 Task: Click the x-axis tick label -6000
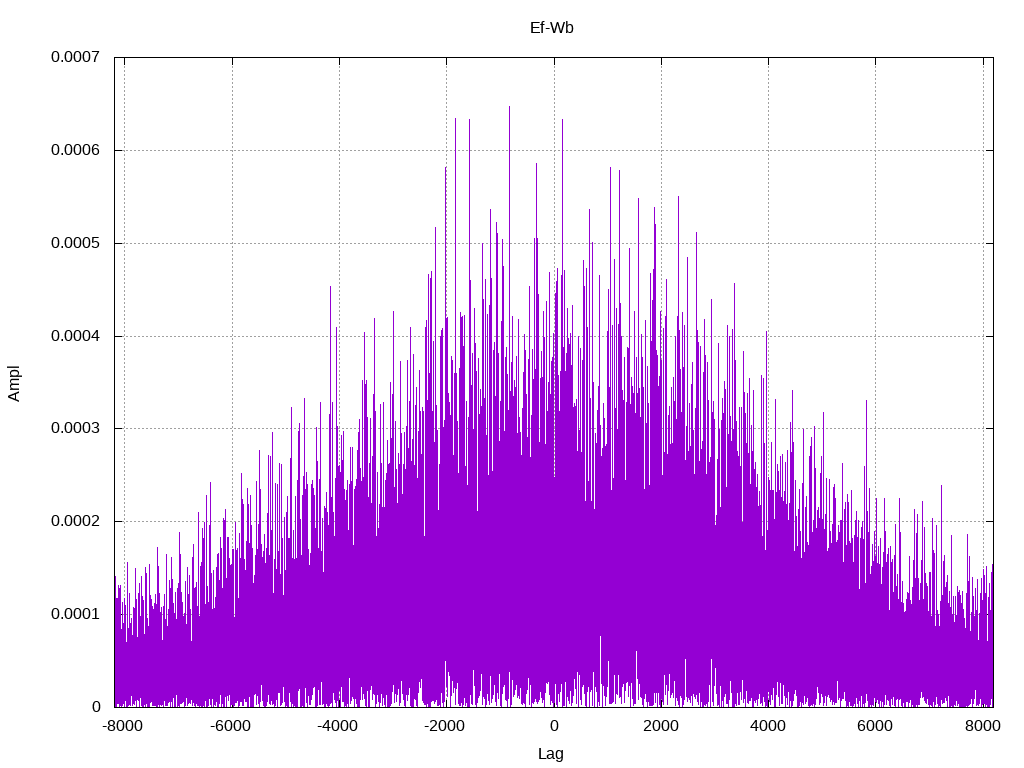pyautogui.click(x=230, y=726)
